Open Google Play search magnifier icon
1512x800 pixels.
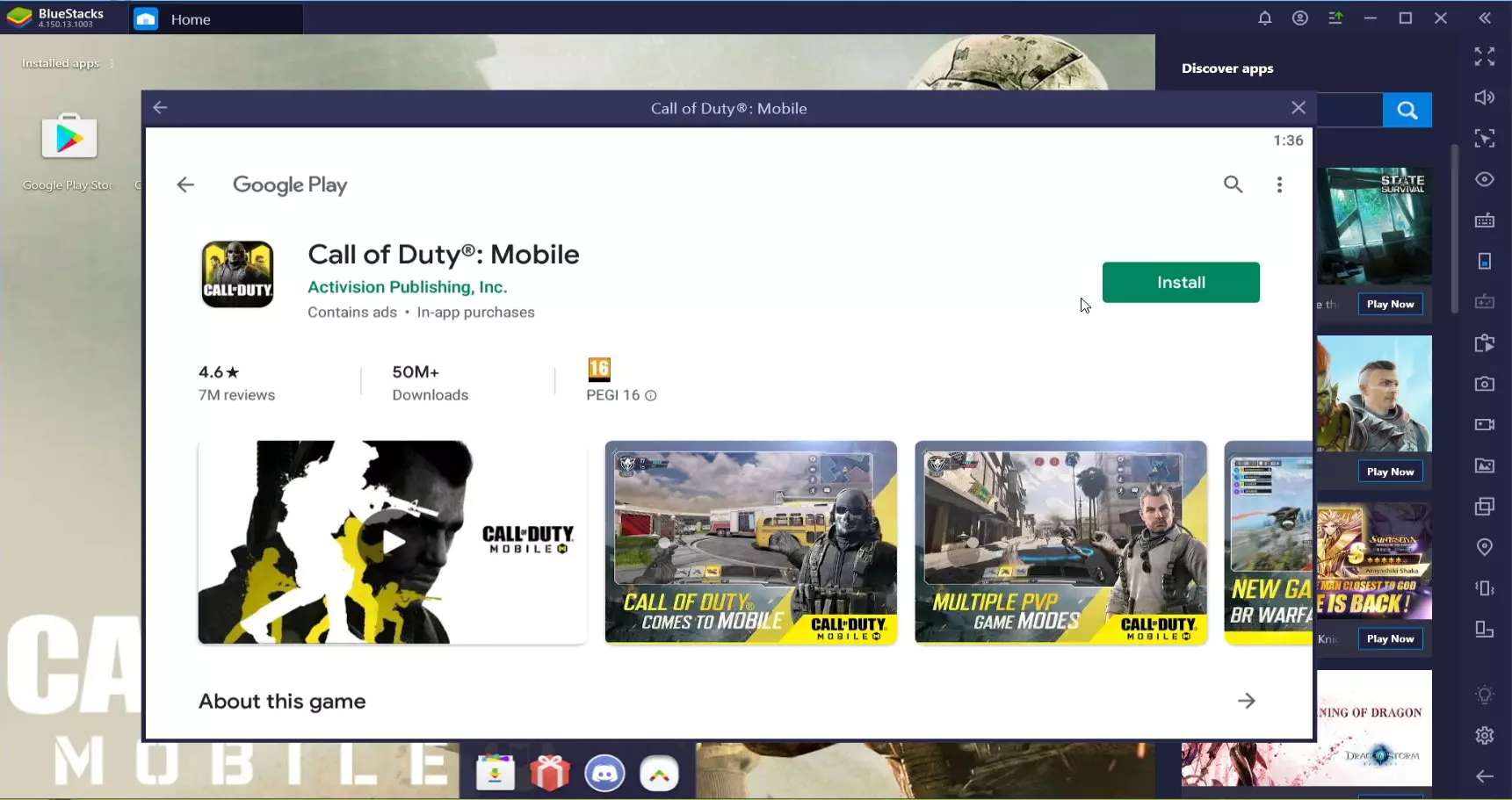[1233, 184]
